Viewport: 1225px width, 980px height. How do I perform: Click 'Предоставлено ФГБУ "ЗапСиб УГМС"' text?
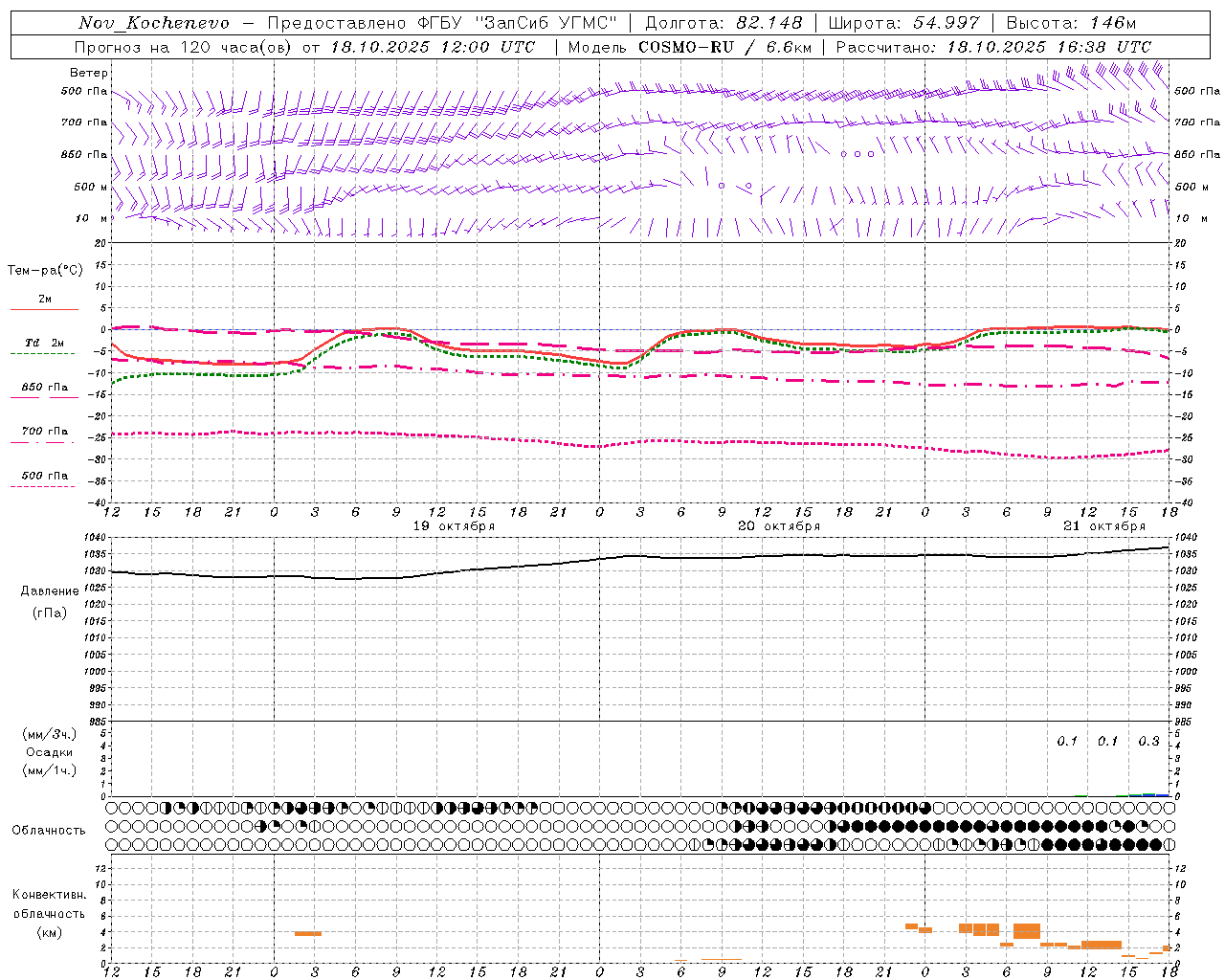[x=442, y=23]
